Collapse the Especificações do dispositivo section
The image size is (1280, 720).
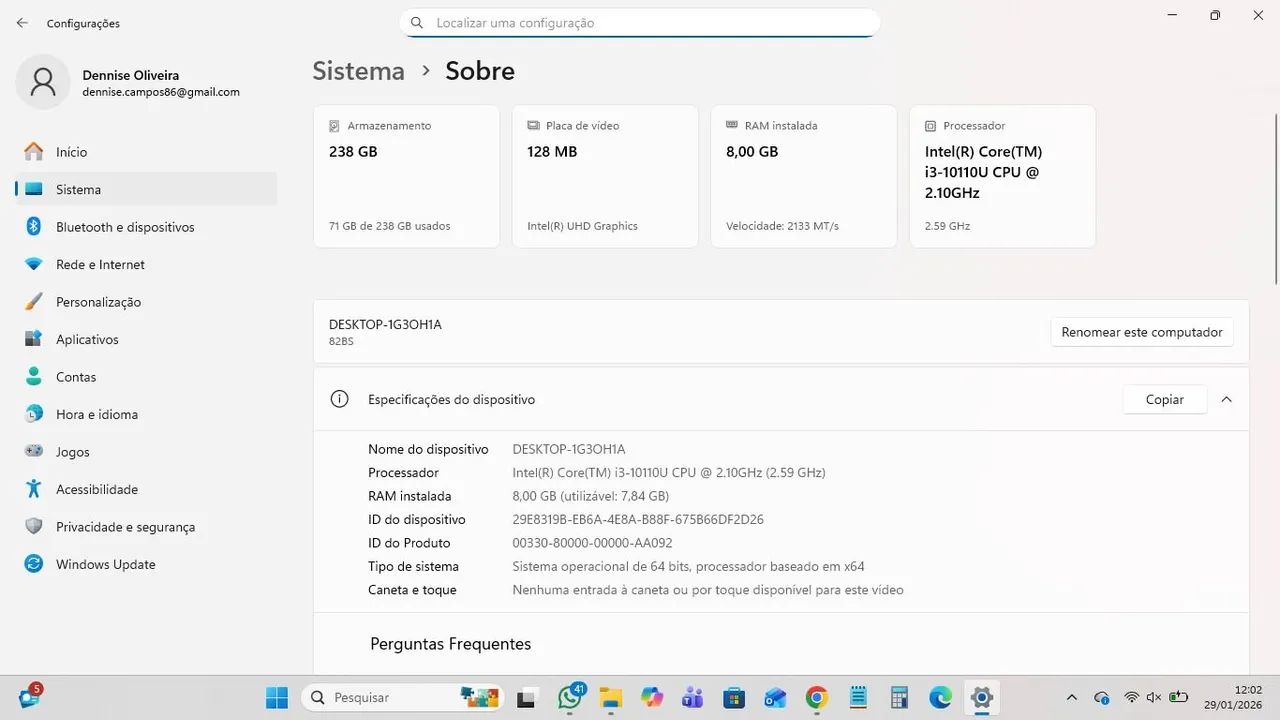pyautogui.click(x=1226, y=399)
